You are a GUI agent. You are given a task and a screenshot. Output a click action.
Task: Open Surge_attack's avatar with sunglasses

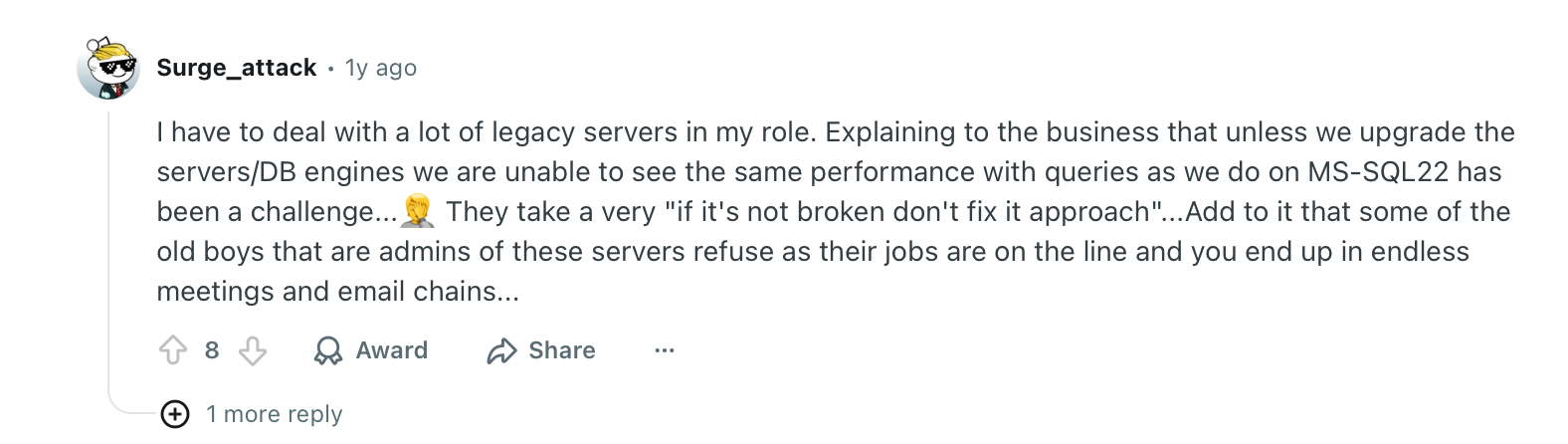click(x=107, y=70)
